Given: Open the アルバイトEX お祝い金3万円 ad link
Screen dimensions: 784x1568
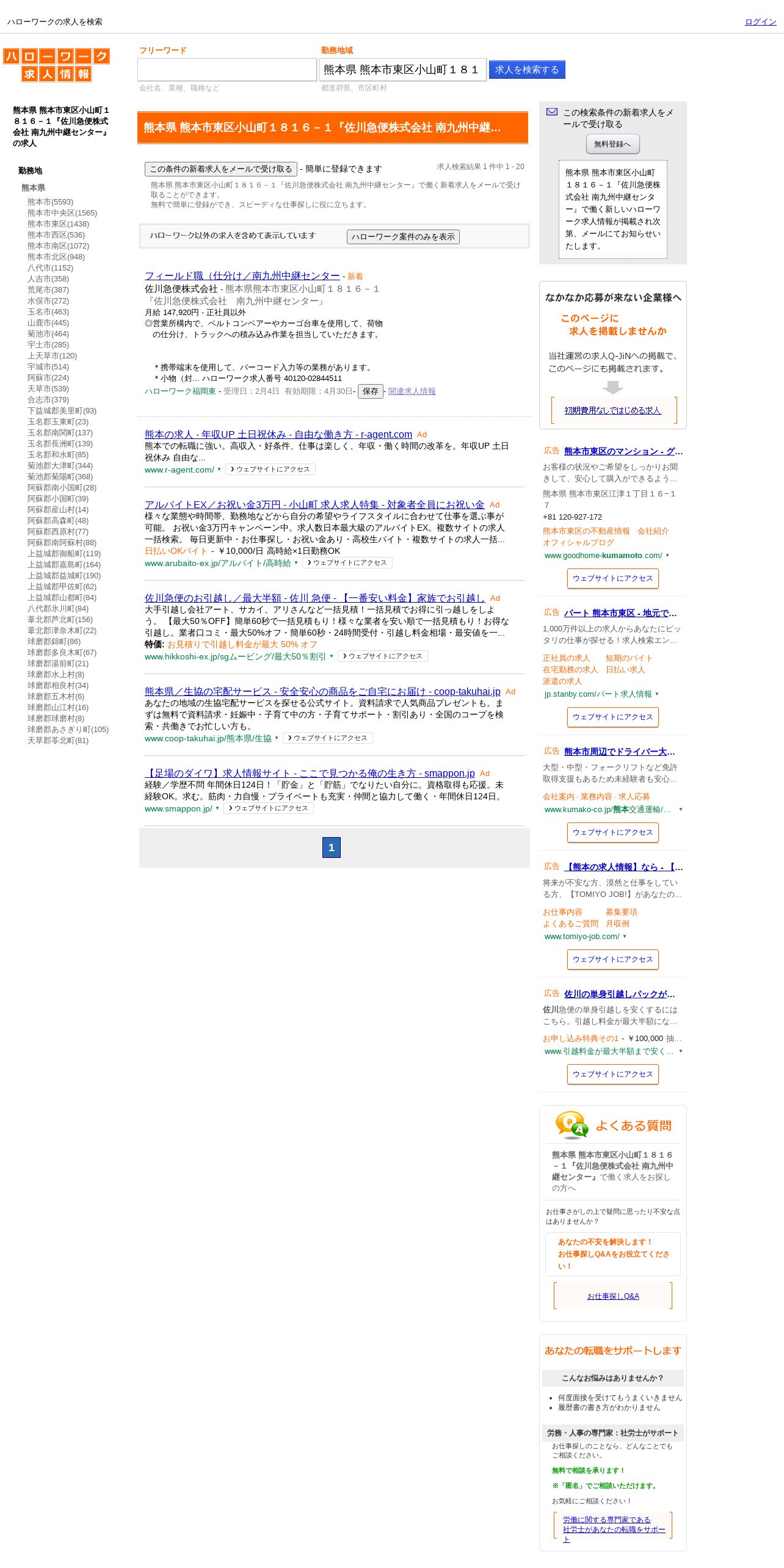Looking at the screenshot, I should click(314, 504).
